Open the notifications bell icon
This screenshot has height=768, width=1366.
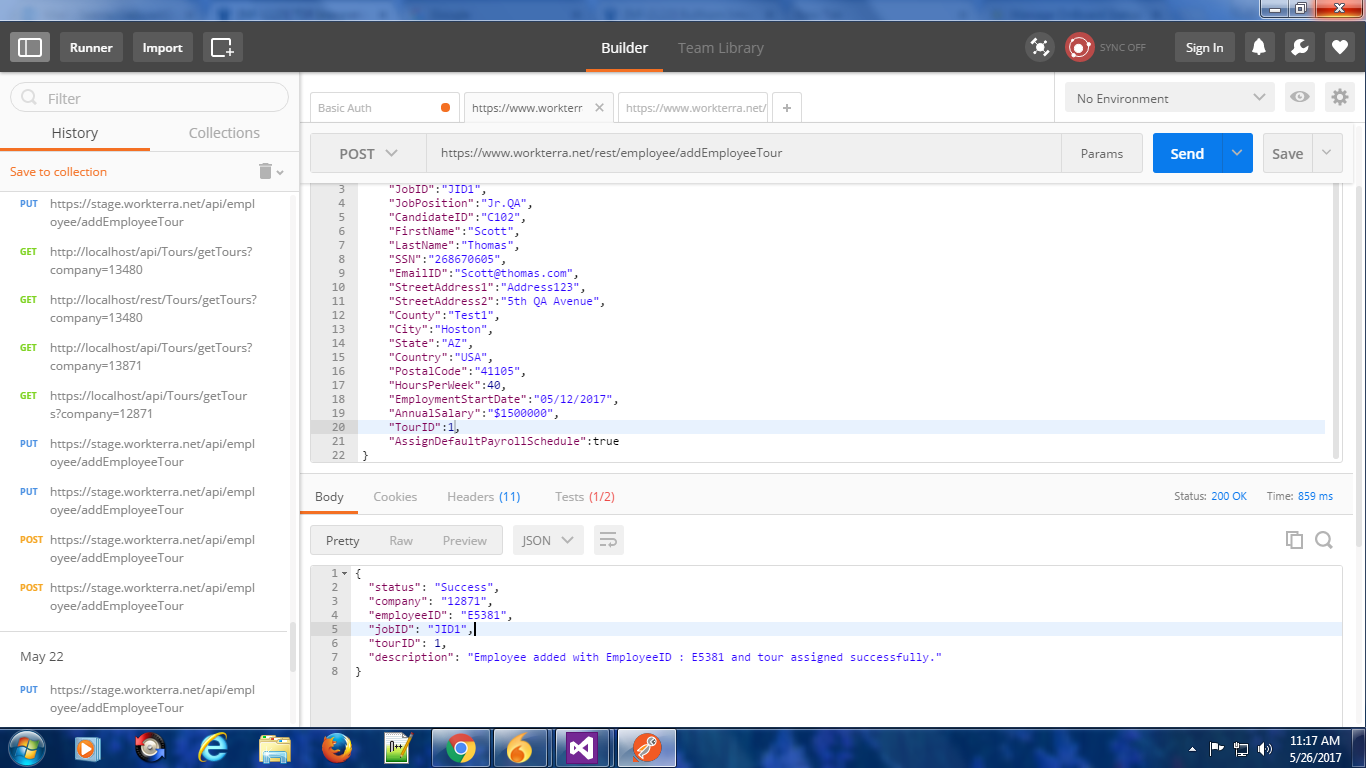pyautogui.click(x=1259, y=47)
